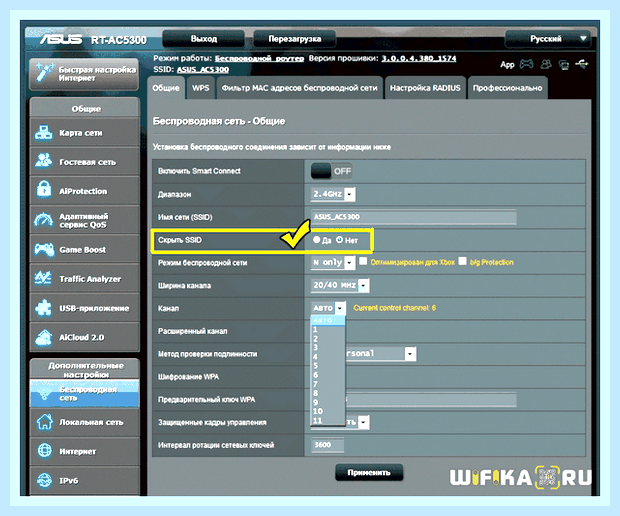Open USB application puzzle icon
Viewport: 620px width, 516px height.
pyautogui.click(x=43, y=308)
